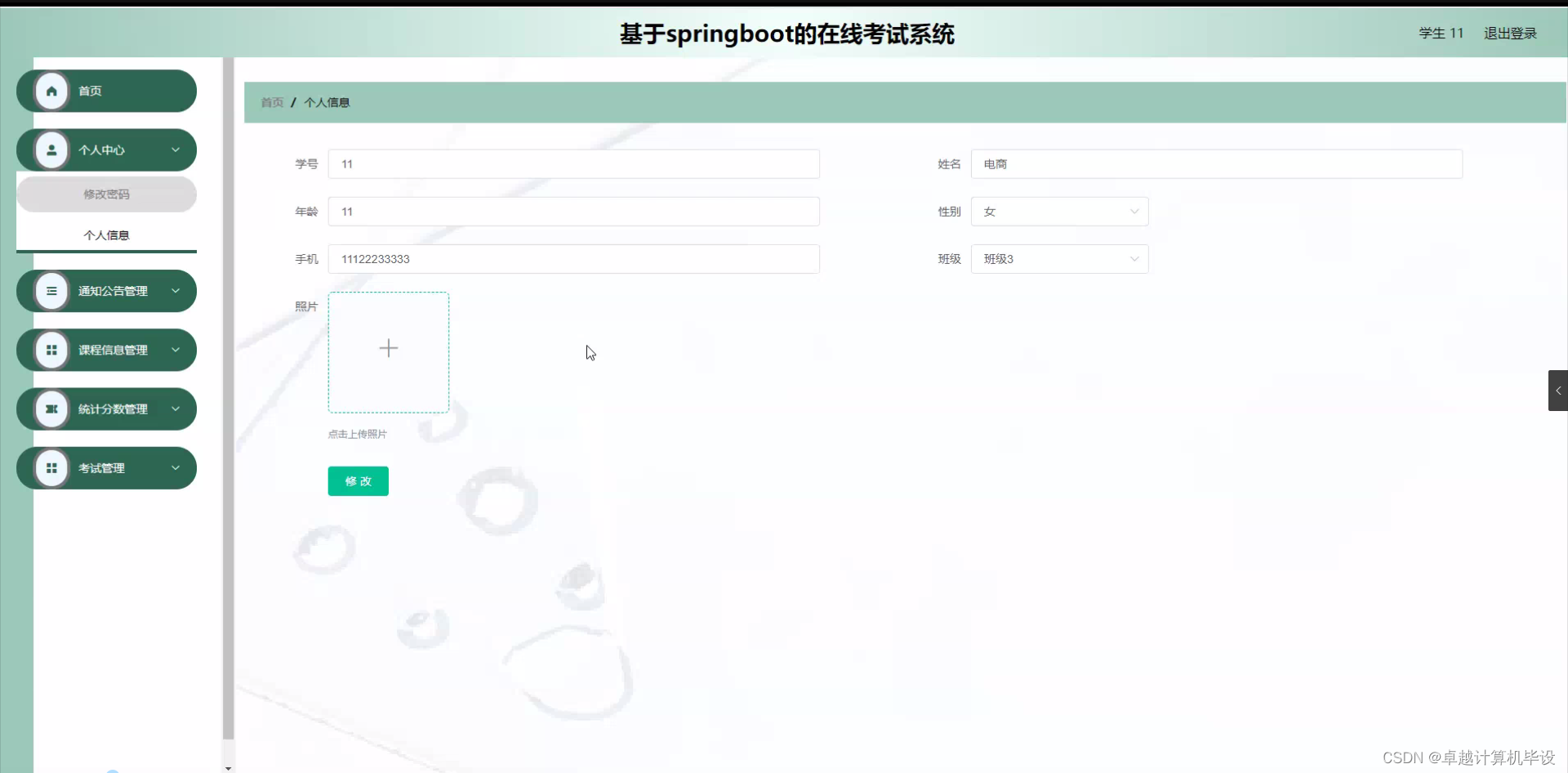Click the 照片 field label
Viewport: 1568px width, 773px height.
point(306,306)
